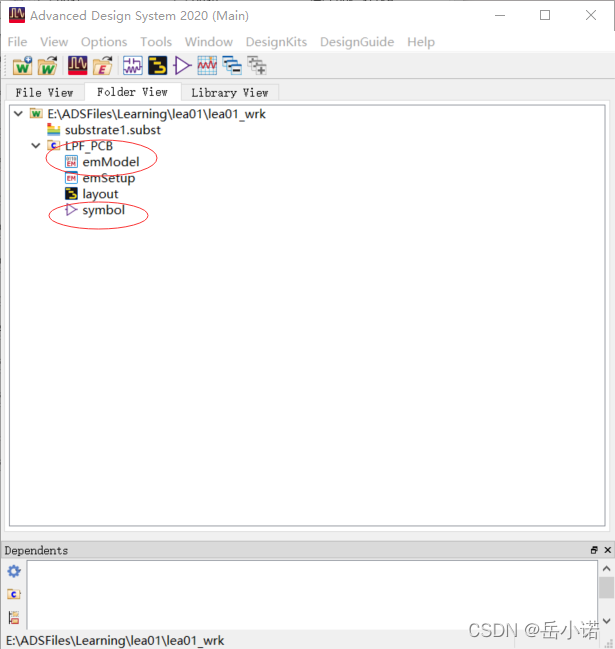Click the layout view icon in tree

71,194
